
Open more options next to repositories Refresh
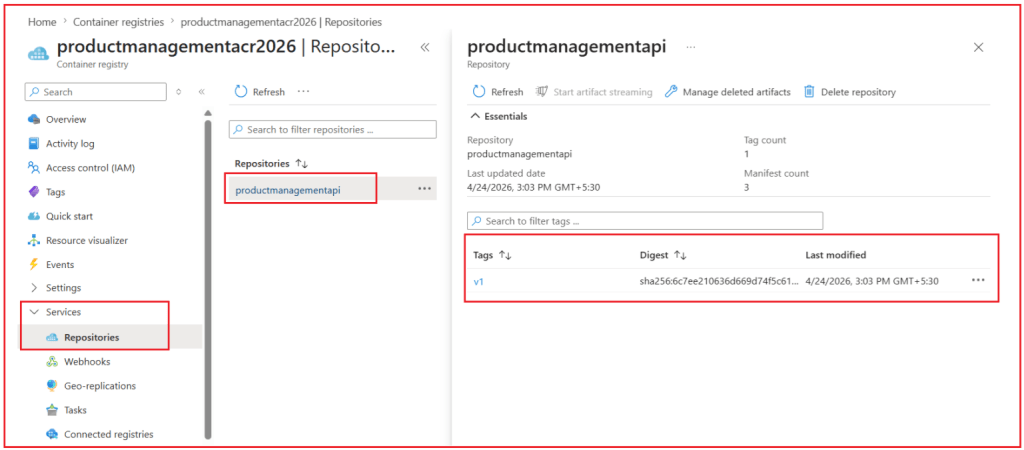[304, 91]
